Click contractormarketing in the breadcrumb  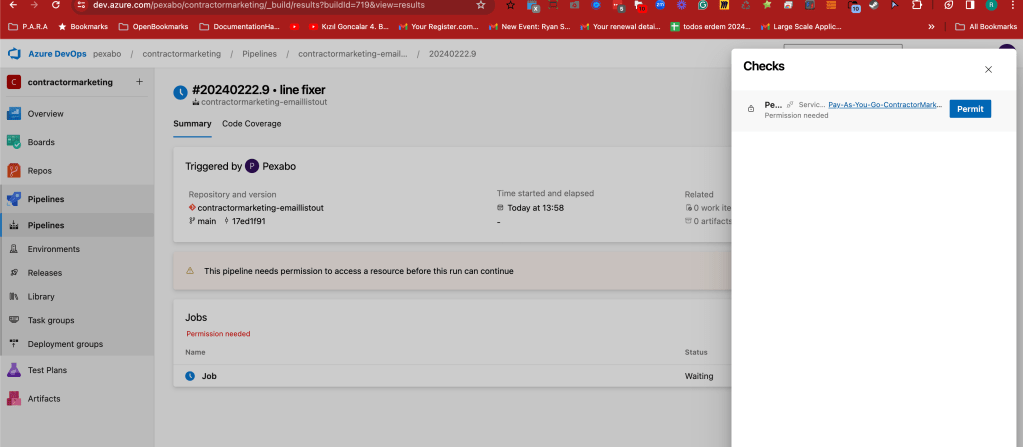[x=181, y=54]
